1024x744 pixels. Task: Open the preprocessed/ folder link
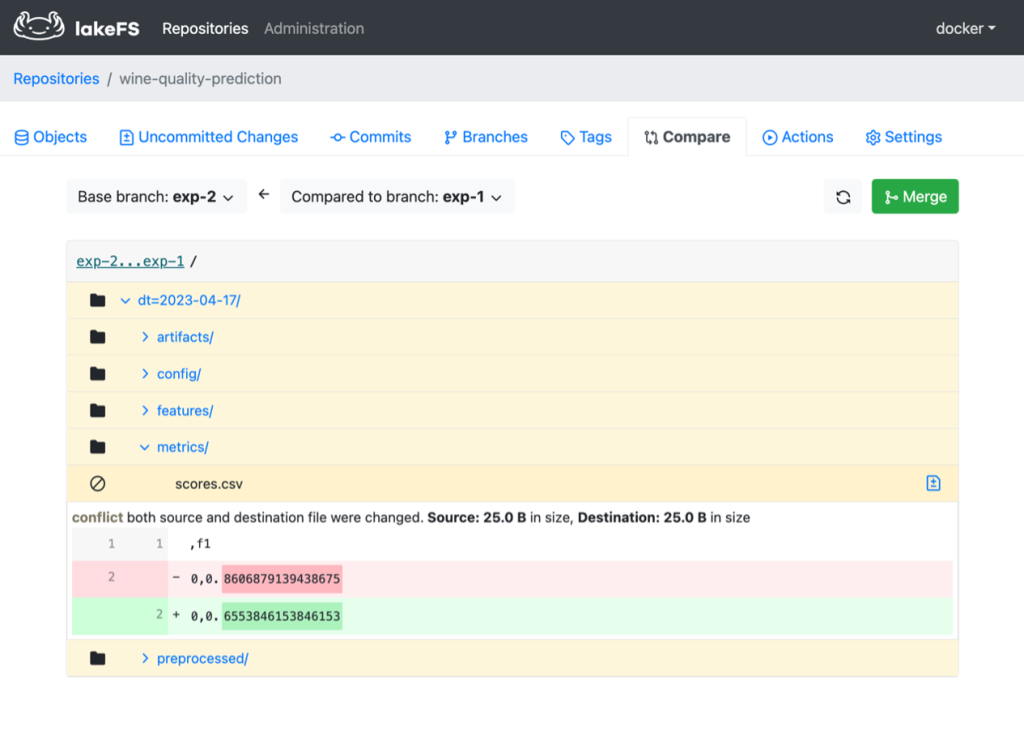pyautogui.click(x=202, y=658)
